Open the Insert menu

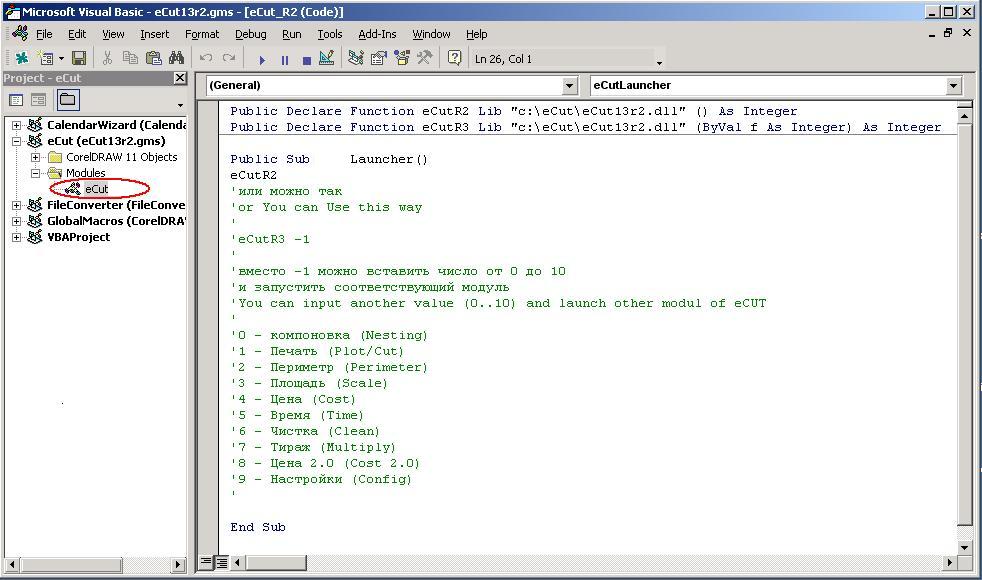[x=155, y=34]
